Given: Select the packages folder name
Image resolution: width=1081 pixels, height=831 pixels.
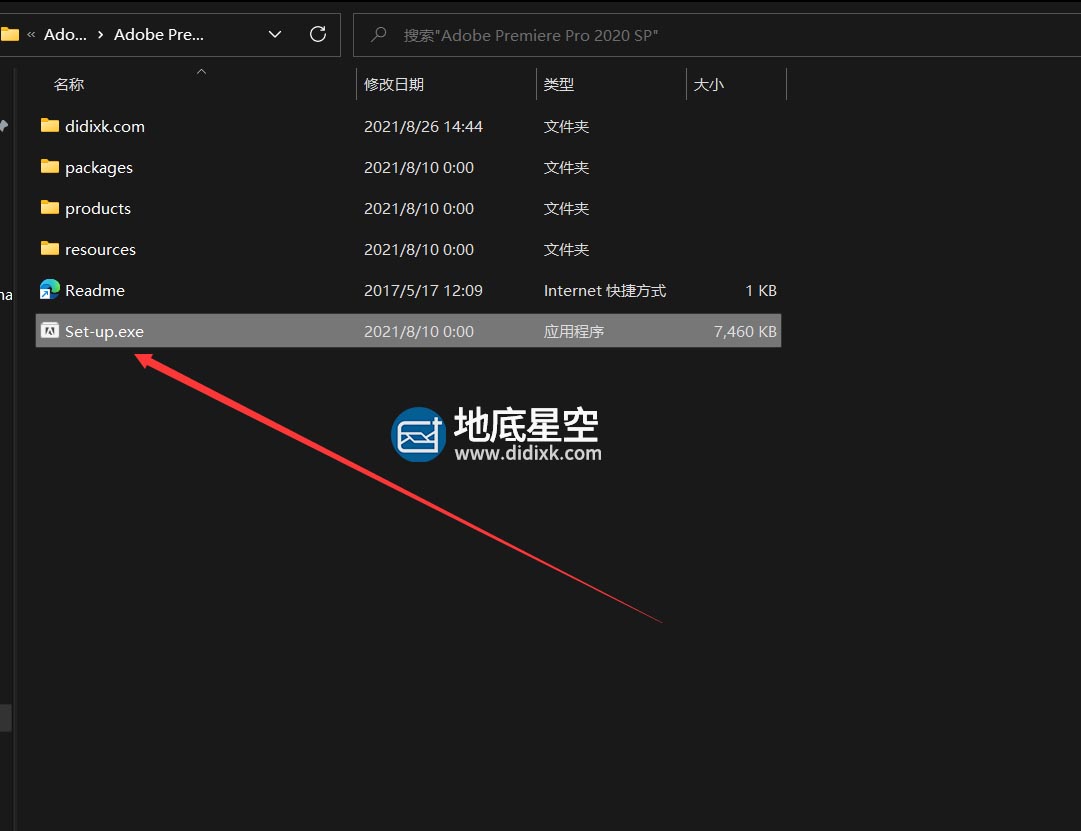Looking at the screenshot, I should [99, 168].
